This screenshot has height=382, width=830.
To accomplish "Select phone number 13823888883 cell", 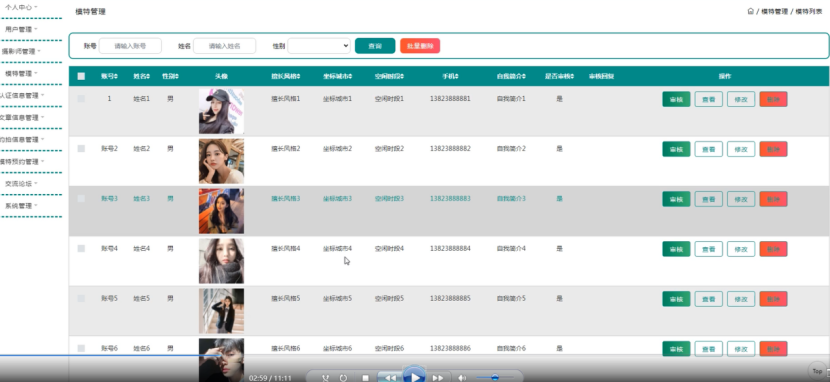I will pos(450,198).
